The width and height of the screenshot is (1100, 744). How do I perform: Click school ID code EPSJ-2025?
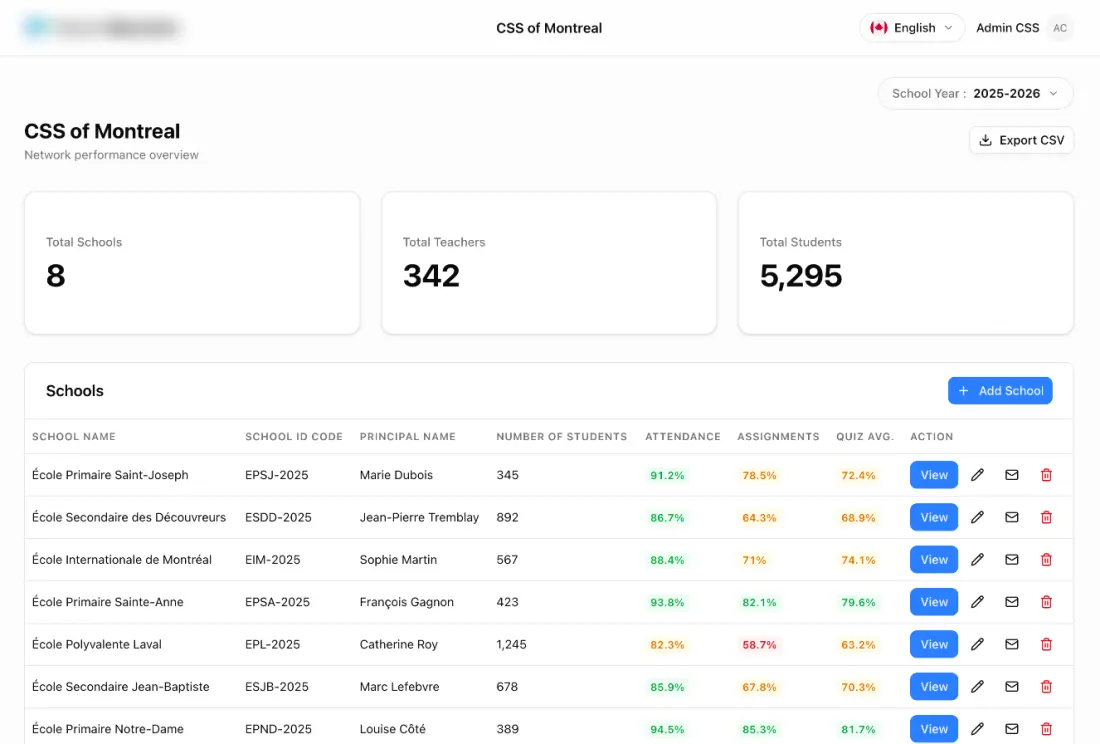tap(276, 475)
